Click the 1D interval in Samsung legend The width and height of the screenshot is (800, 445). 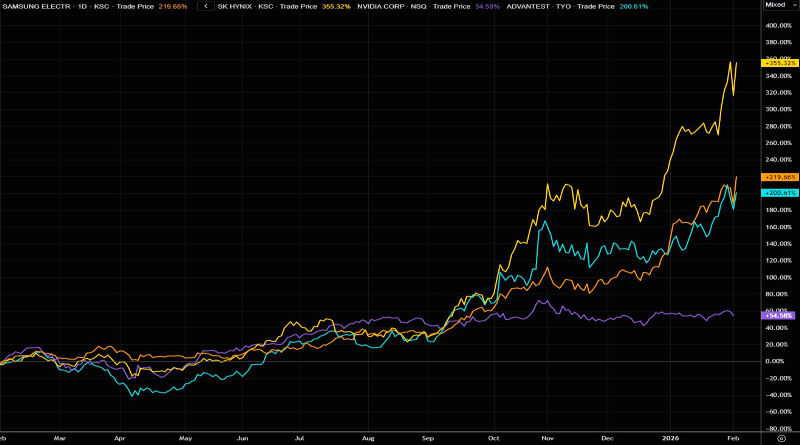tap(79, 6)
